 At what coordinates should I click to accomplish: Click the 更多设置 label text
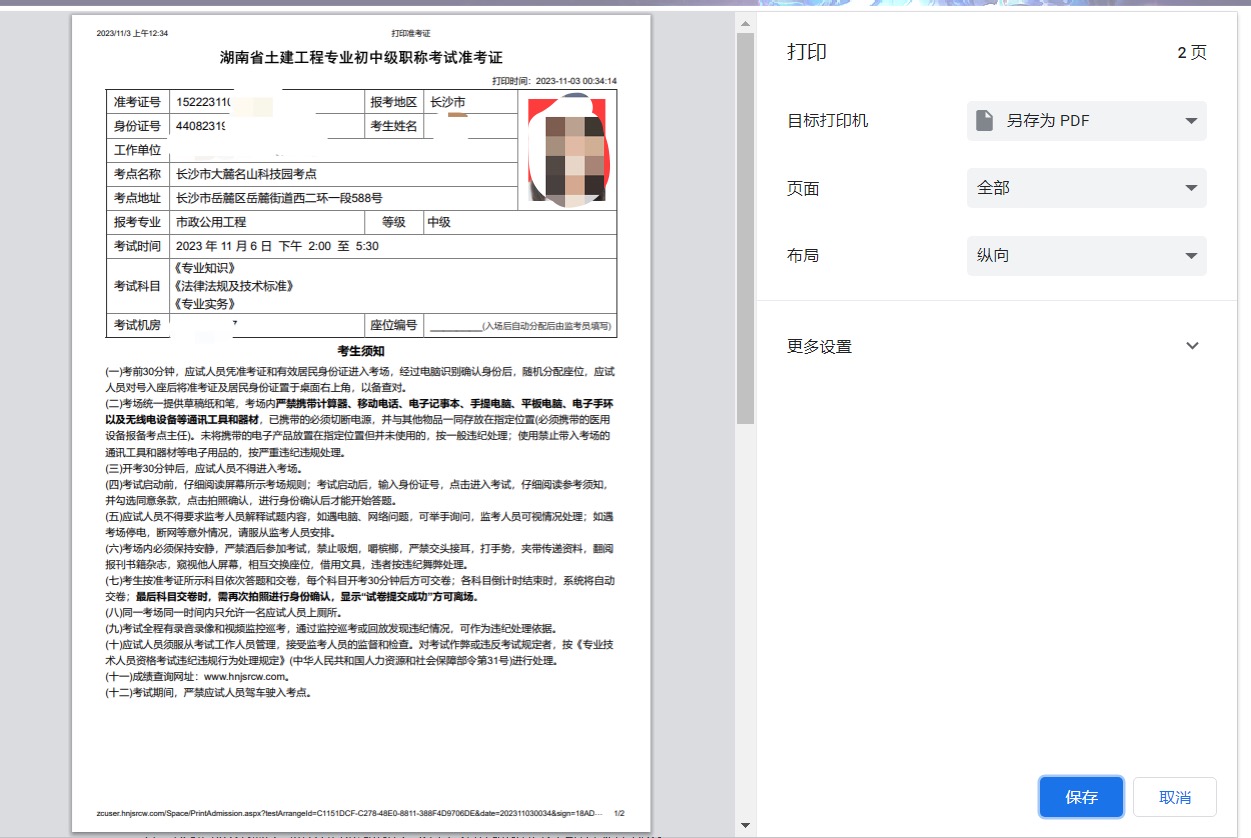click(x=819, y=347)
